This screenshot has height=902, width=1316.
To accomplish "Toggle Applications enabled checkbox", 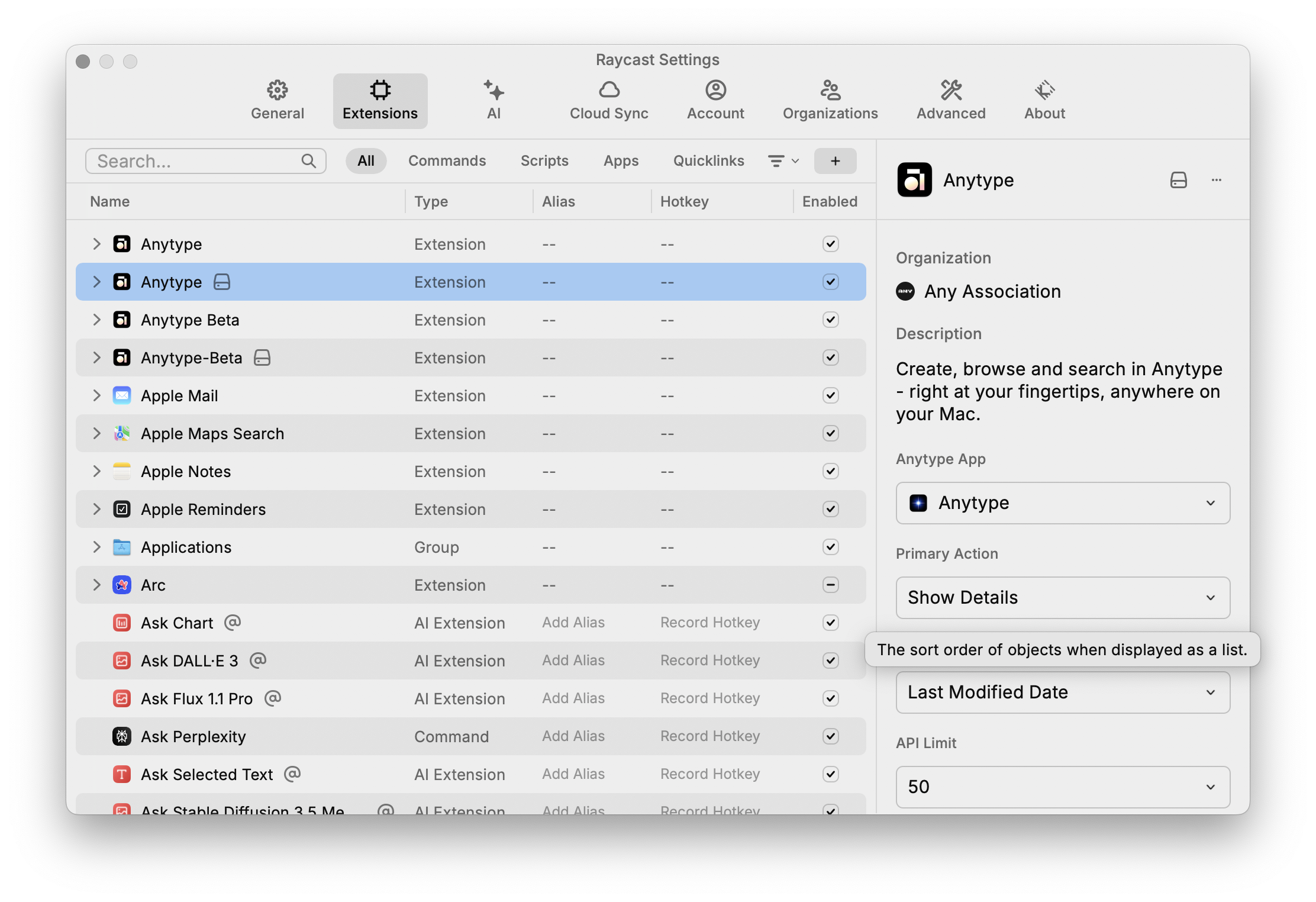I will (830, 547).
